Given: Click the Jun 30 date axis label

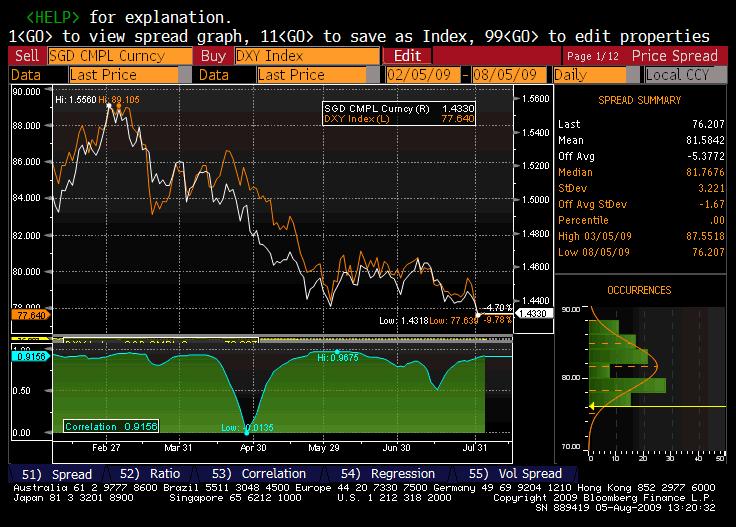Looking at the screenshot, I should 397,448.
